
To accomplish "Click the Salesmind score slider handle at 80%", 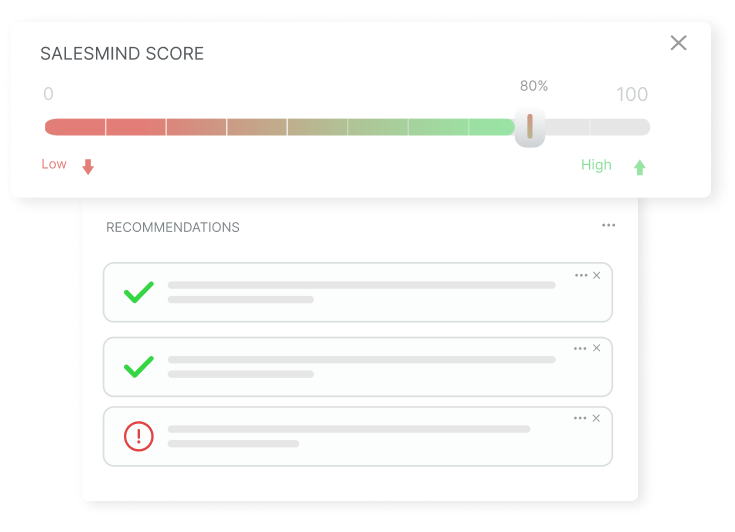I will coord(530,127).
